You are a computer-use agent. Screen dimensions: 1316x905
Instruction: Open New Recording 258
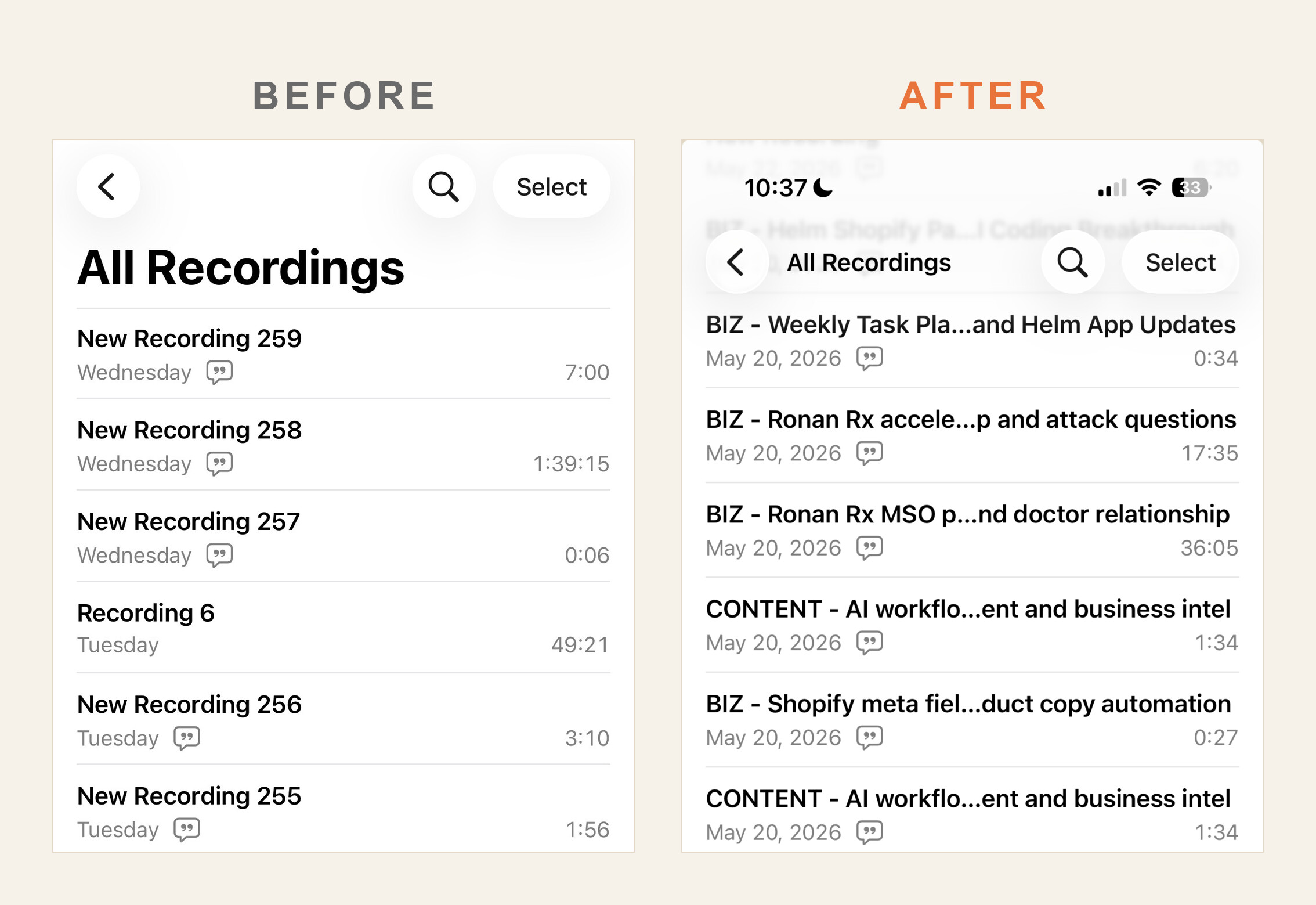pyautogui.click(x=344, y=445)
